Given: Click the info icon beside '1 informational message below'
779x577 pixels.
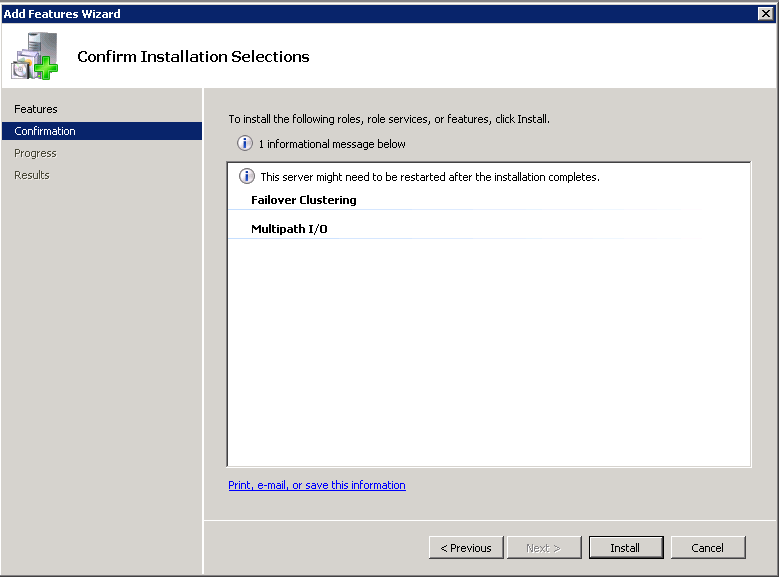Looking at the screenshot, I should 245,144.
